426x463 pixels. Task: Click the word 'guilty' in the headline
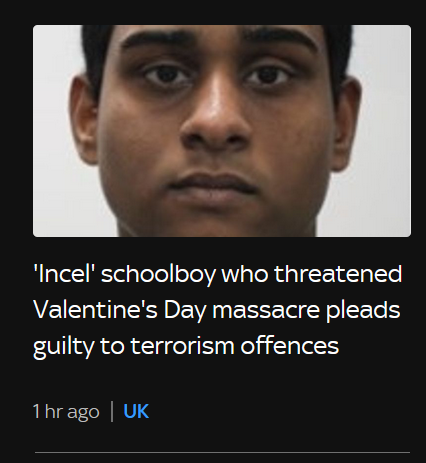click(64, 347)
